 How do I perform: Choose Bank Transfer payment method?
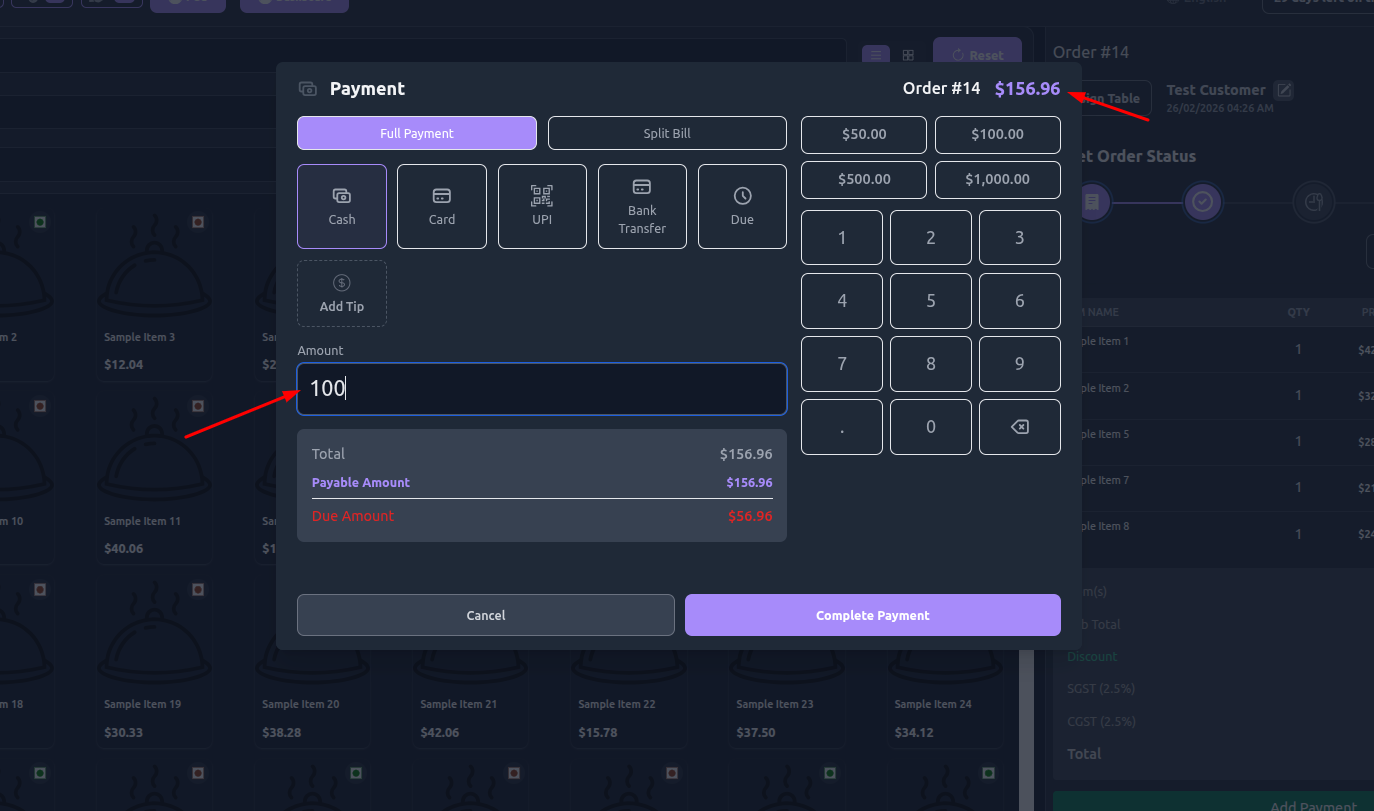pos(642,206)
